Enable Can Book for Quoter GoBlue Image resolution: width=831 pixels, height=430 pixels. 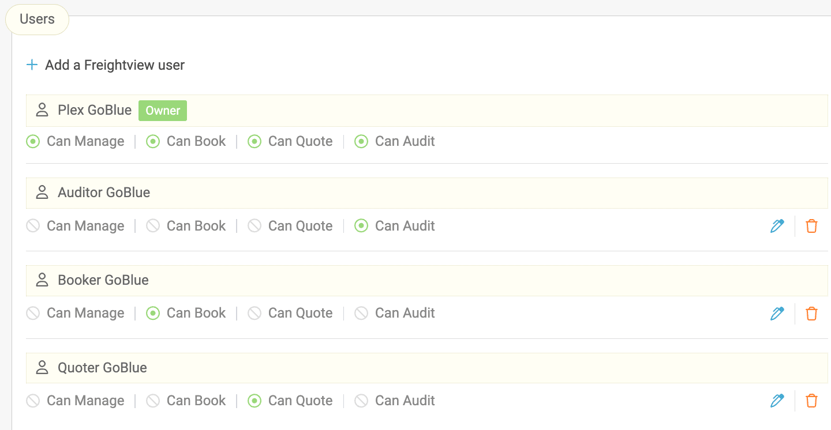(x=153, y=401)
